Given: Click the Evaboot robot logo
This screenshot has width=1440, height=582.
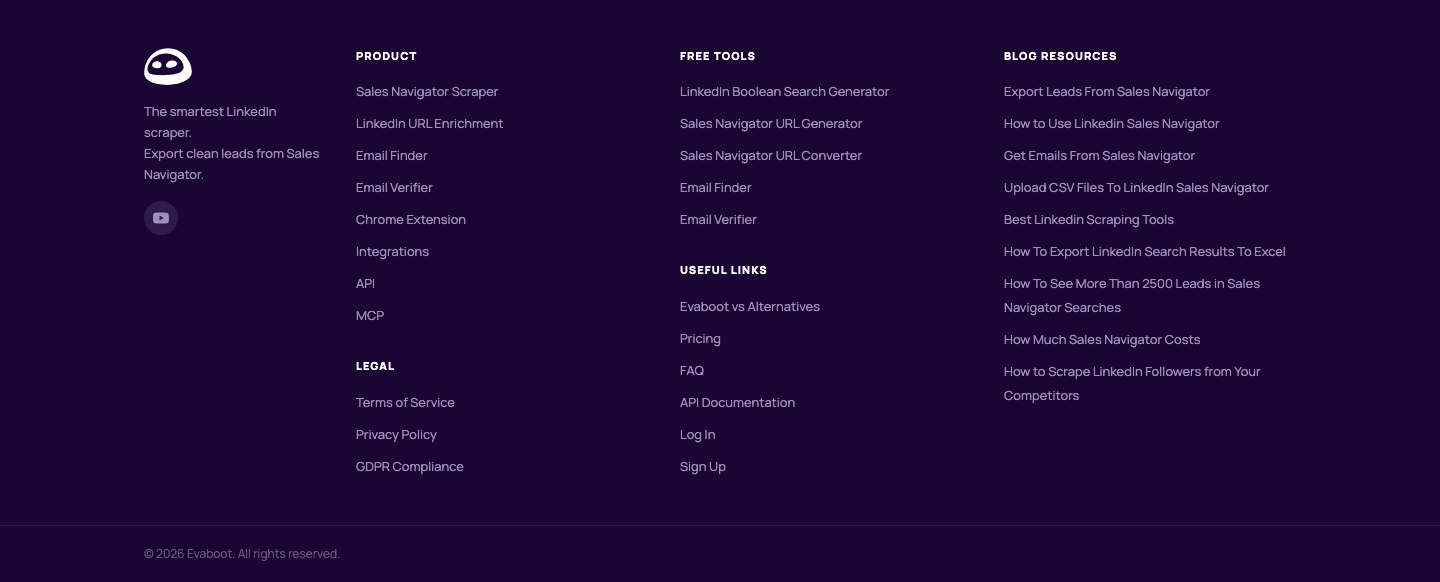Looking at the screenshot, I should point(168,67).
